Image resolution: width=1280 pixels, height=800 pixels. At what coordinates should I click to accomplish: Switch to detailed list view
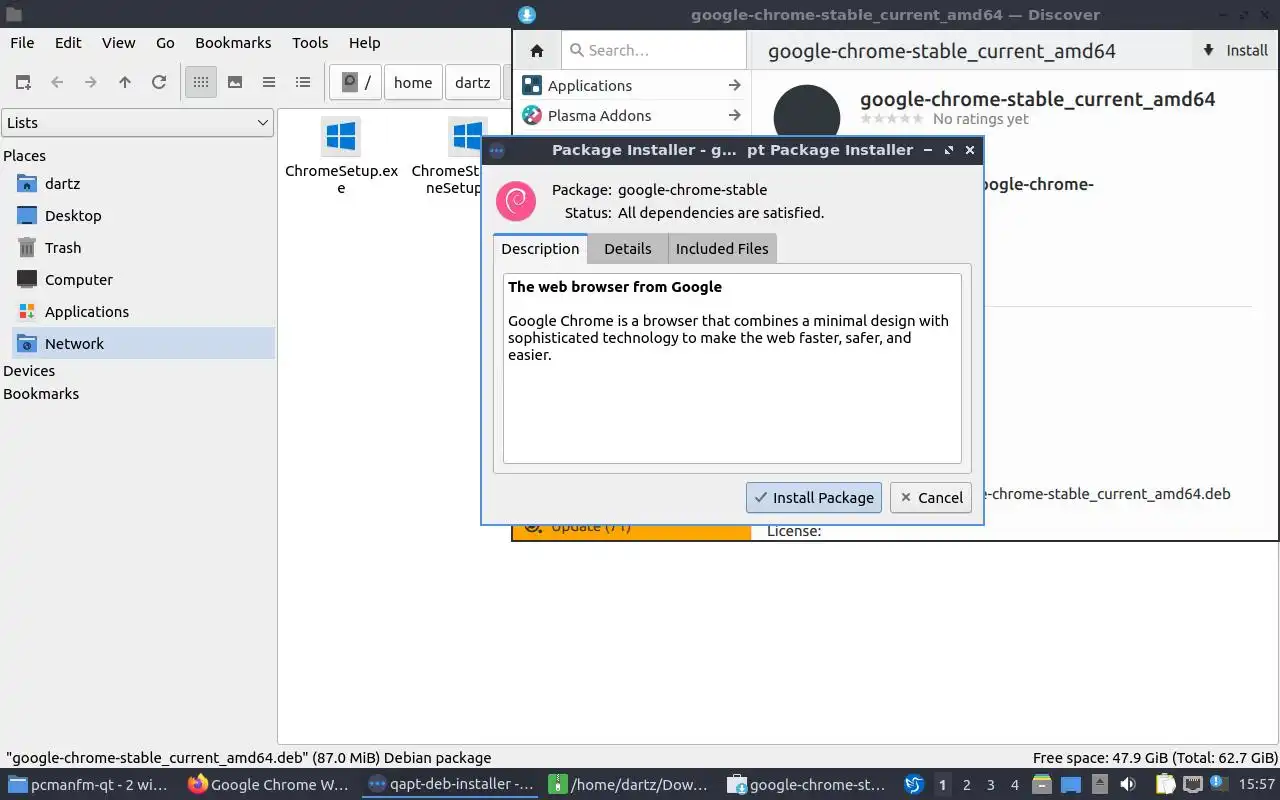pyautogui.click(x=303, y=82)
